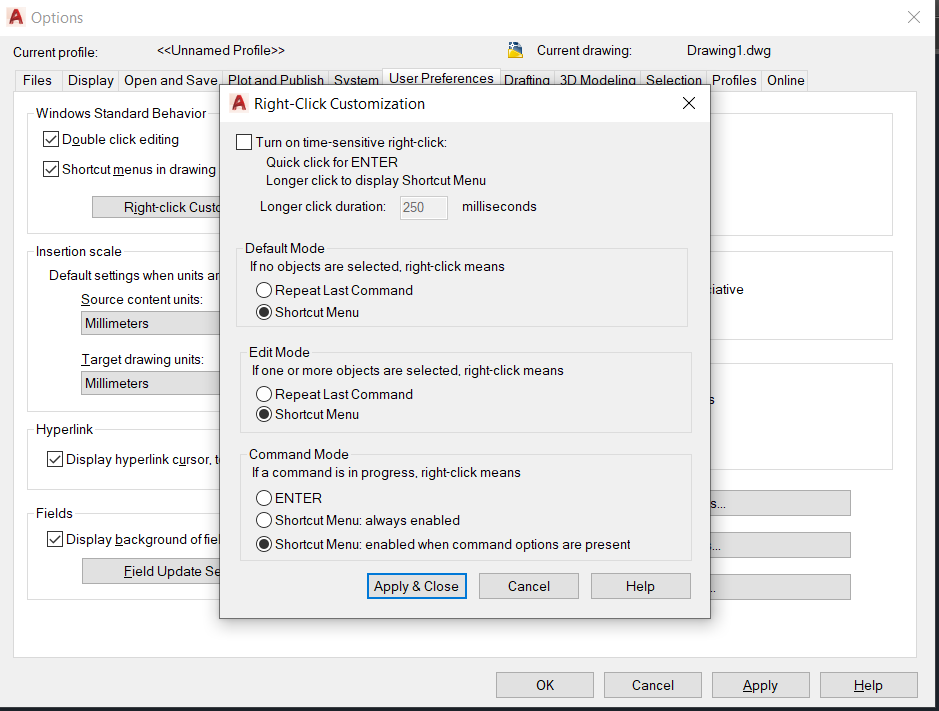Click the Drawing1.dwg file name text
This screenshot has width=939, height=711.
click(x=729, y=50)
